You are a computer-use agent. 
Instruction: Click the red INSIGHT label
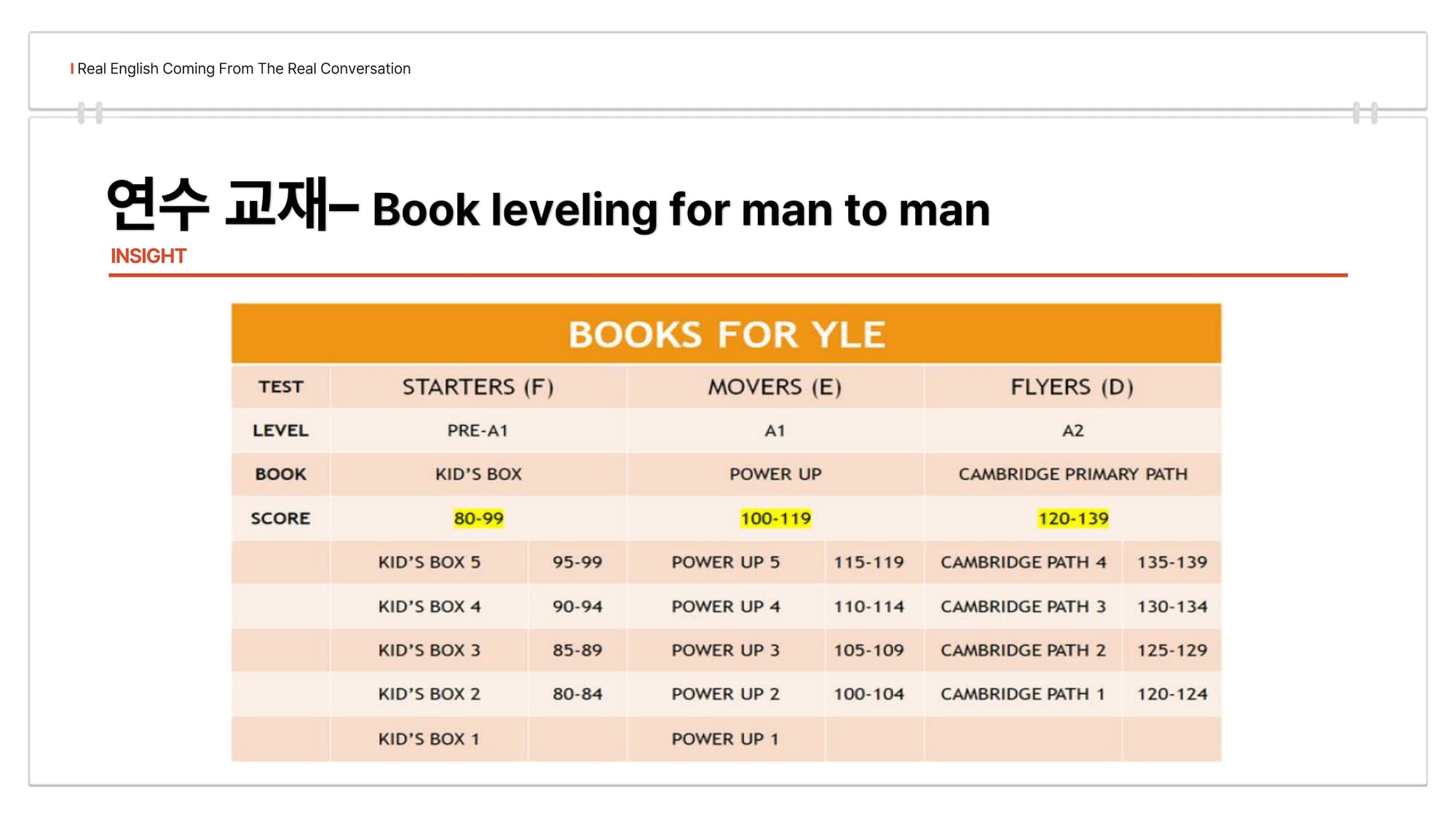pos(149,256)
